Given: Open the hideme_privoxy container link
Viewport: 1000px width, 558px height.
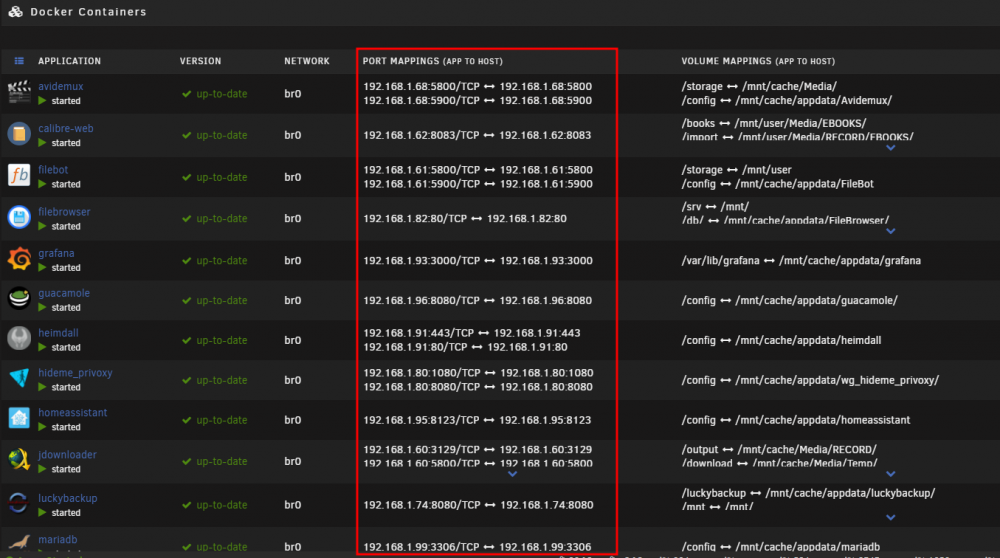Looking at the screenshot, I should click(x=75, y=373).
